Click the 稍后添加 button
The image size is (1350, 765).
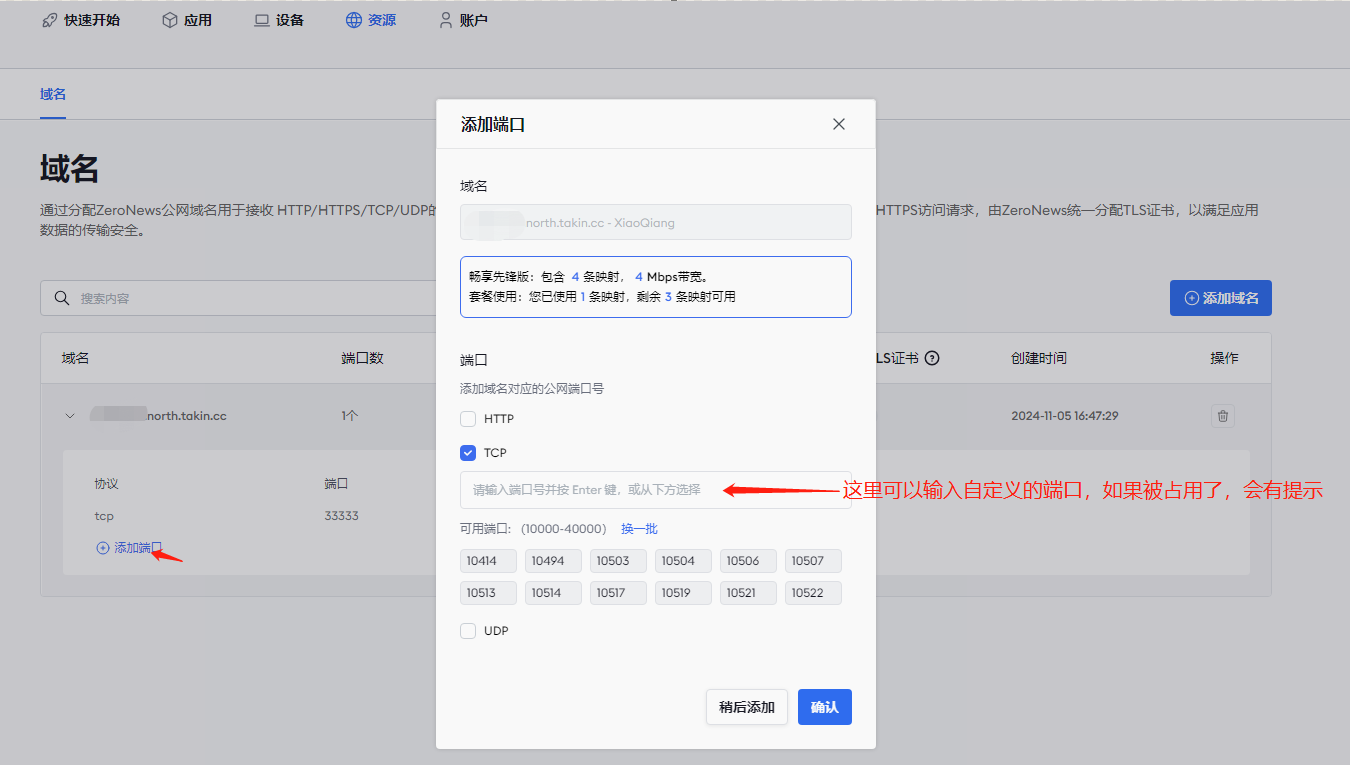click(747, 707)
